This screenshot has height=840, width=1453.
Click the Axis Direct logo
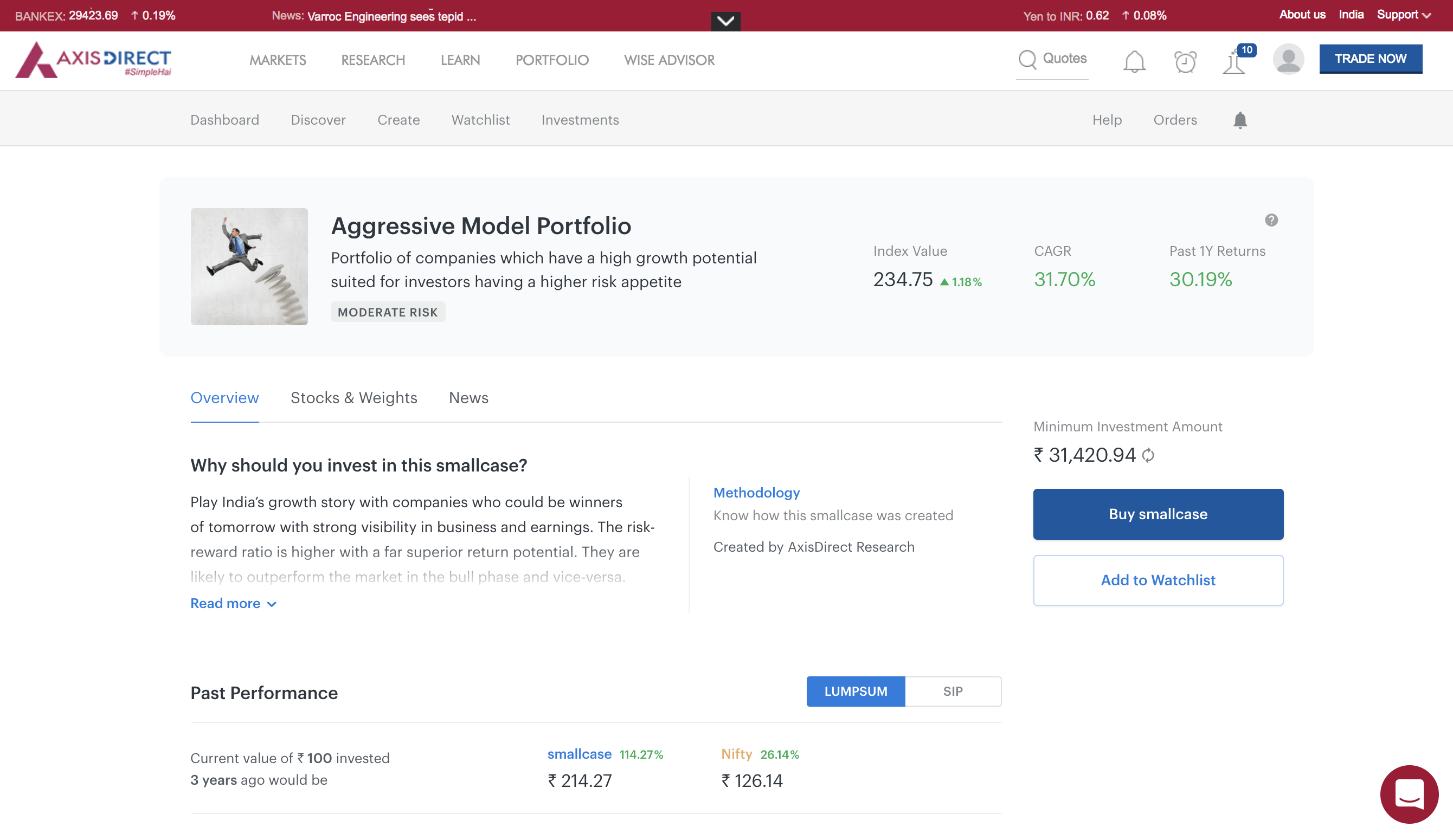[x=93, y=60]
